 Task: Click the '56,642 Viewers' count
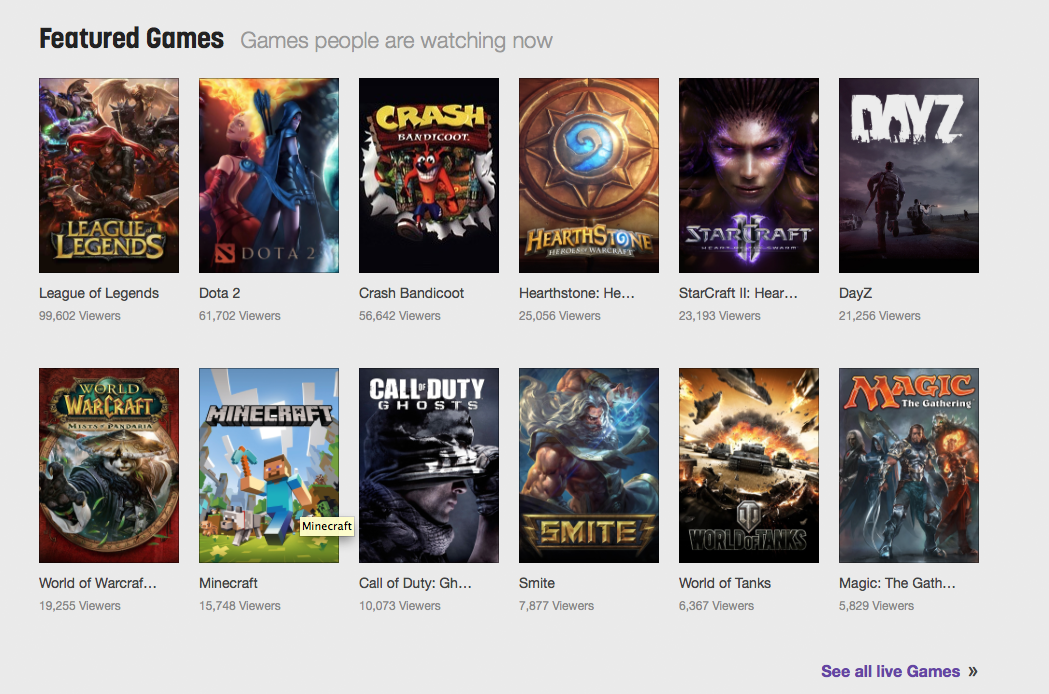[x=399, y=316]
